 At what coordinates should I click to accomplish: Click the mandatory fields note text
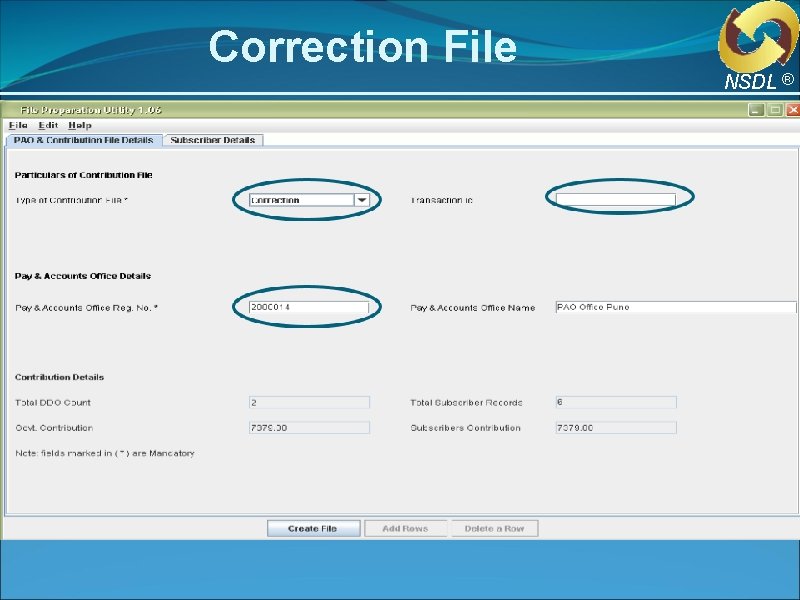[105, 453]
